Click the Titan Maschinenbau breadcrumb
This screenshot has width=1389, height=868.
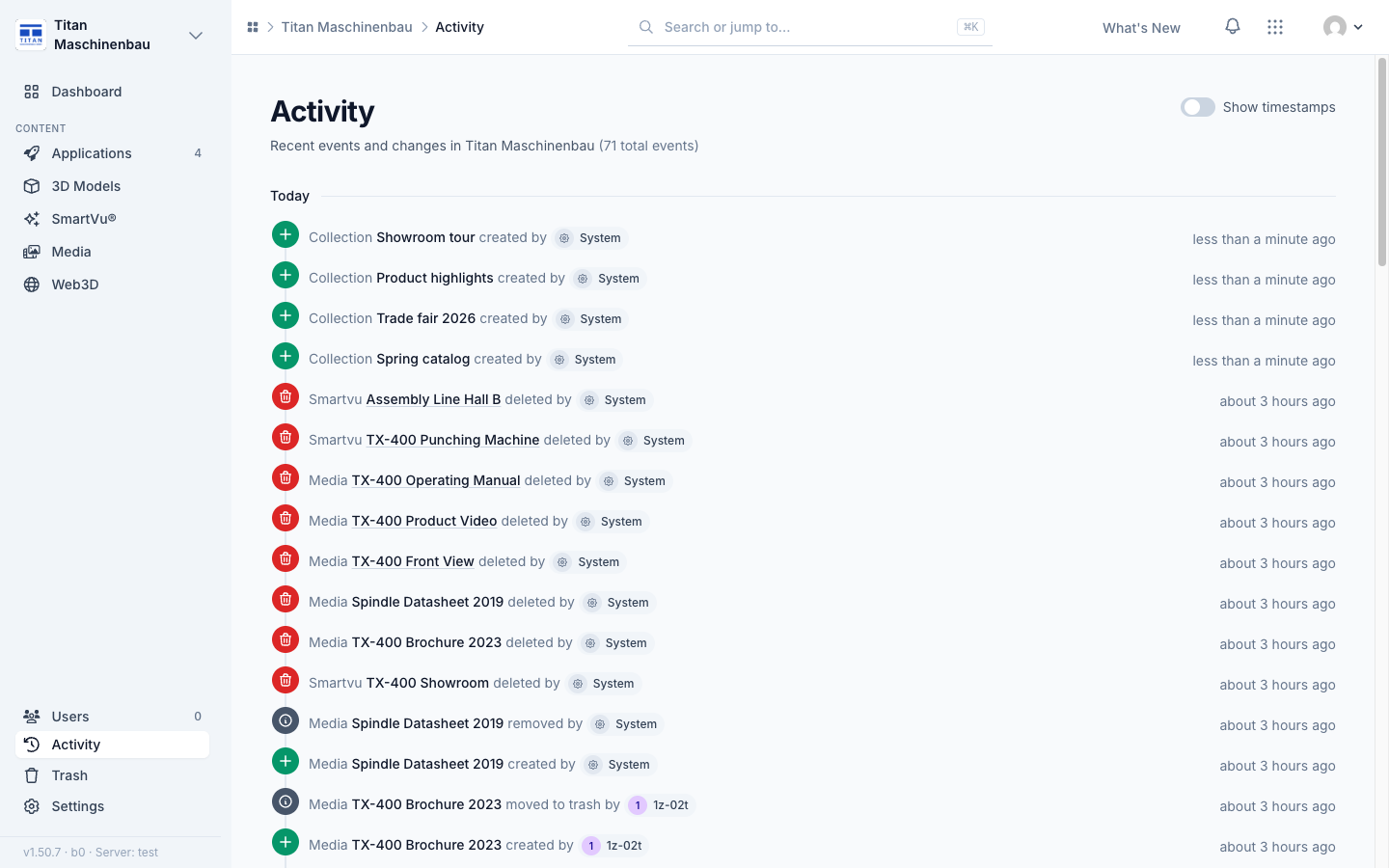[x=346, y=27]
